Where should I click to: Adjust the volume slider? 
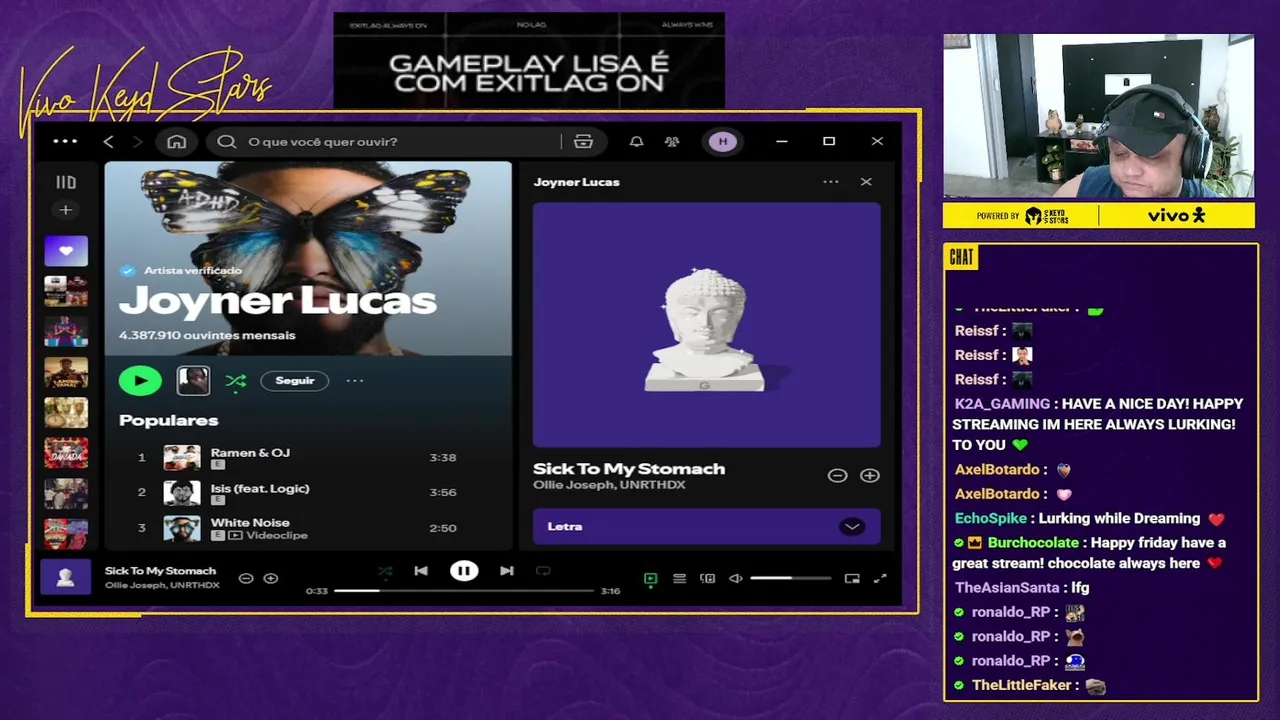pos(791,578)
